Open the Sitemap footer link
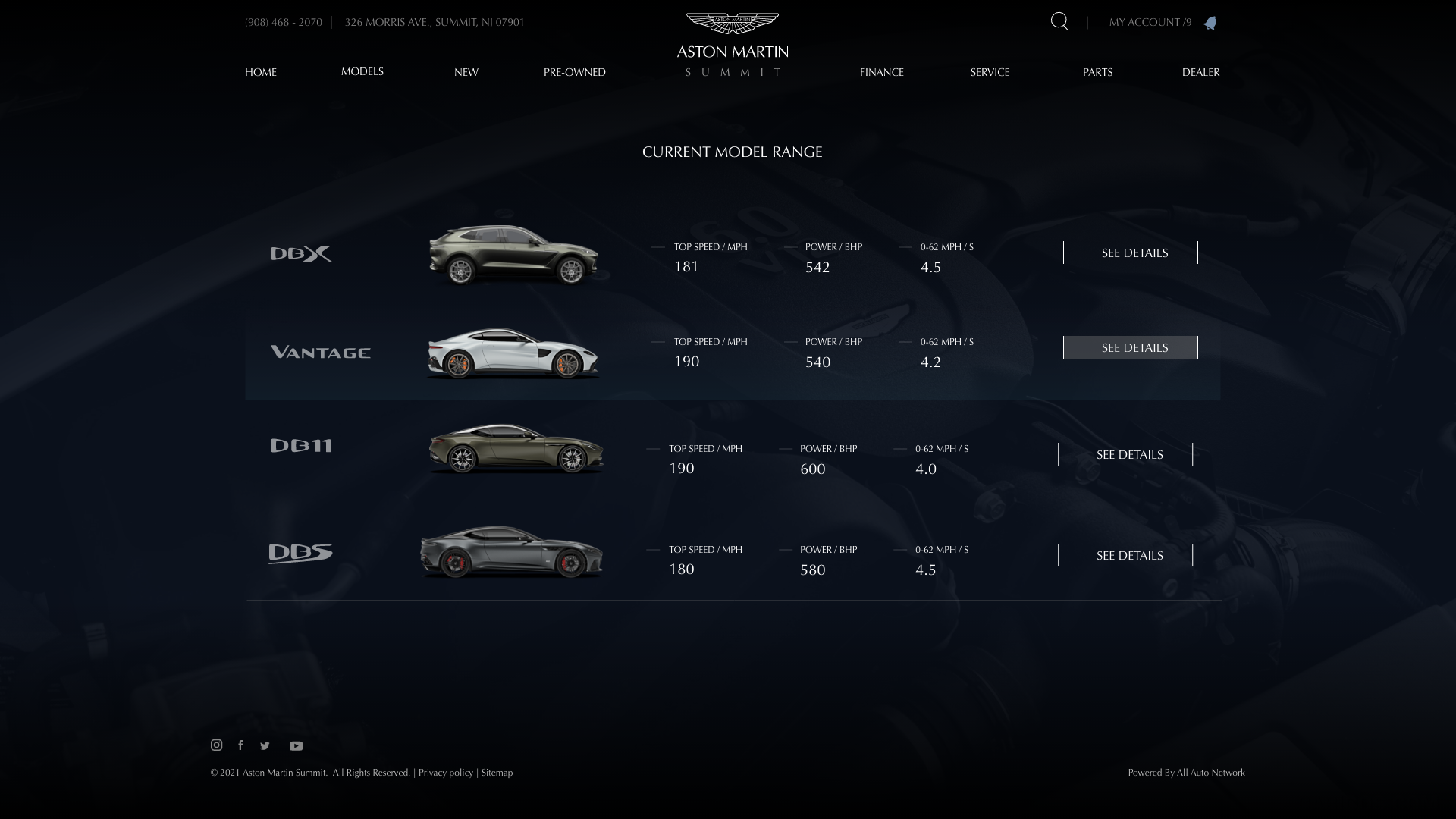Viewport: 1456px width, 819px height. click(497, 773)
